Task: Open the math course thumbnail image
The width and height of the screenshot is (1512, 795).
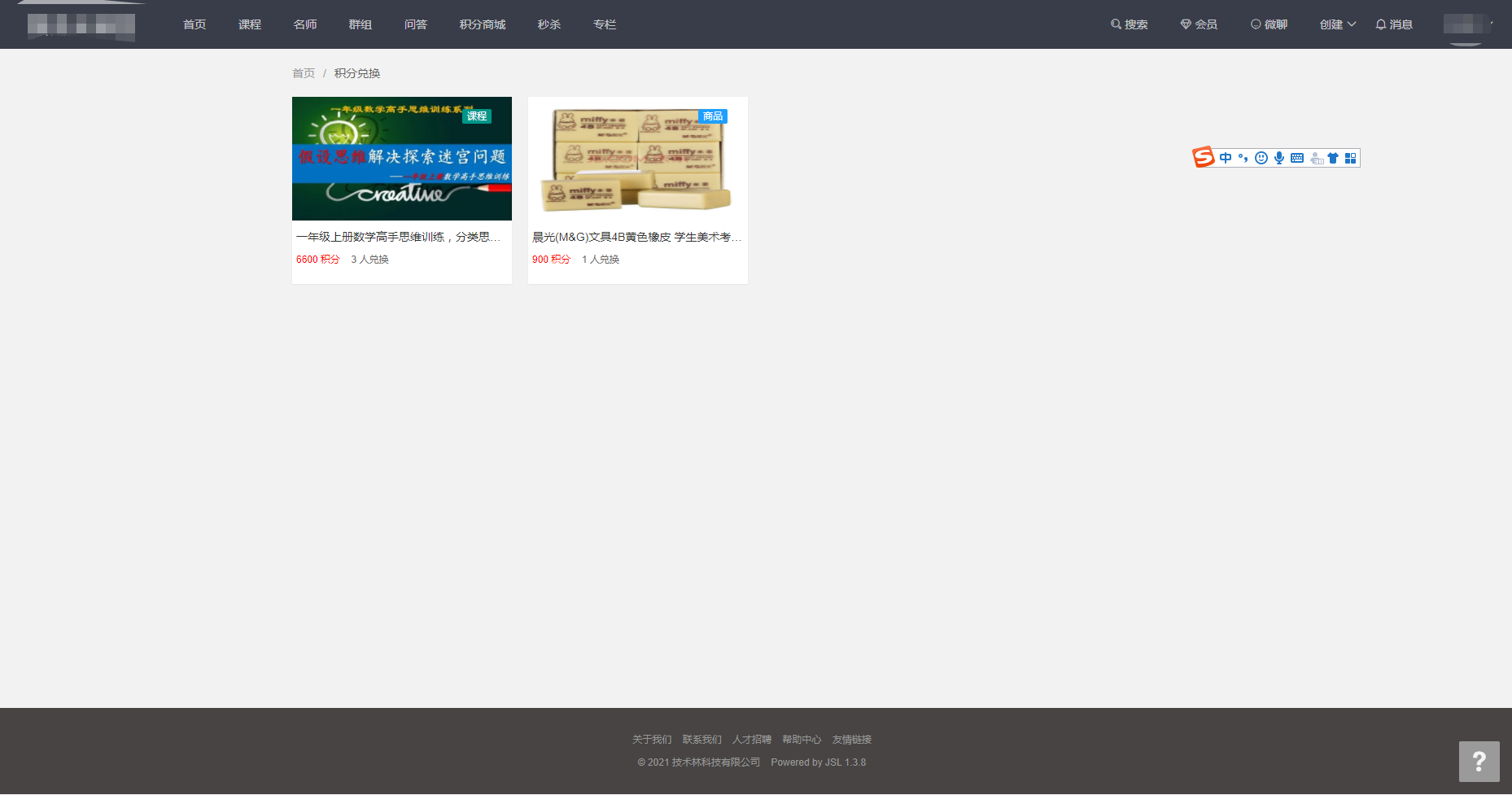Action: (402, 159)
